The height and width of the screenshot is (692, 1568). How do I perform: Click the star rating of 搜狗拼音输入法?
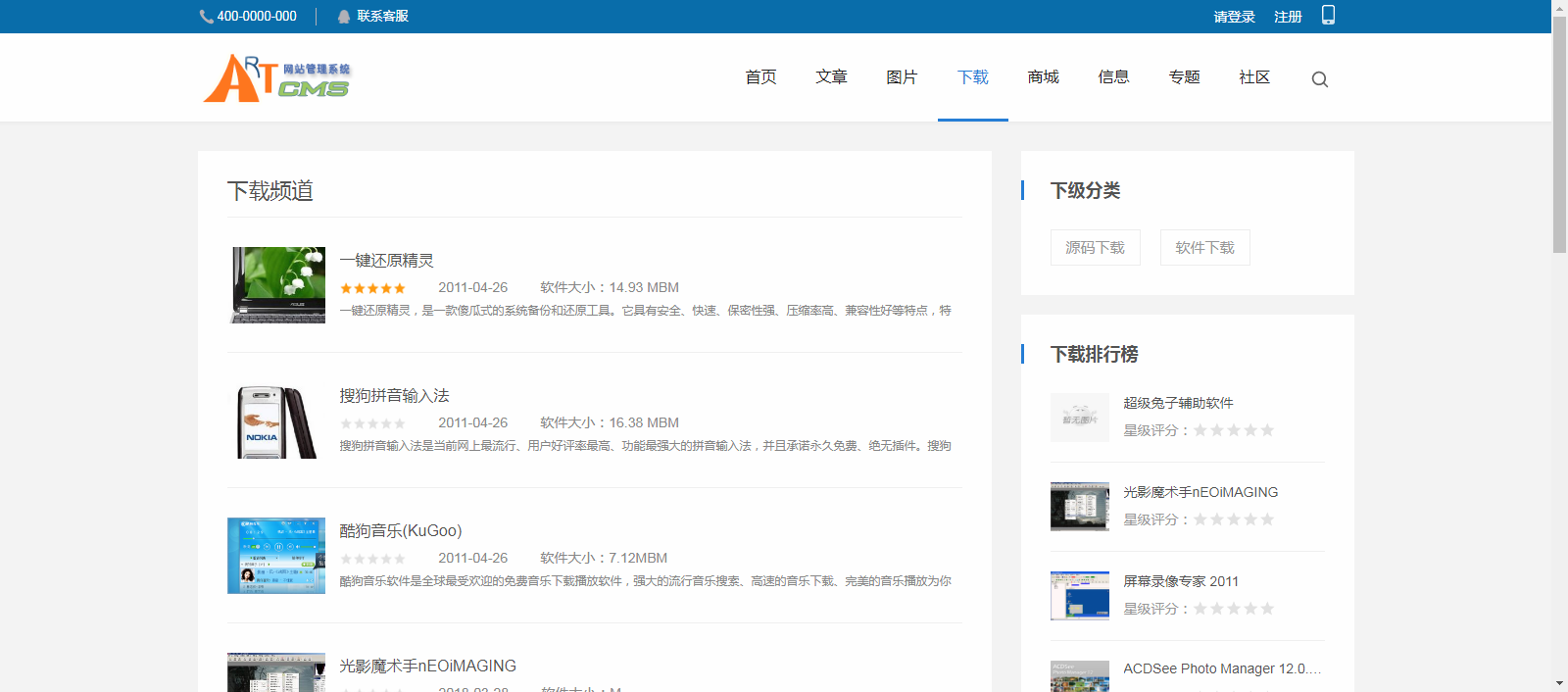(372, 423)
